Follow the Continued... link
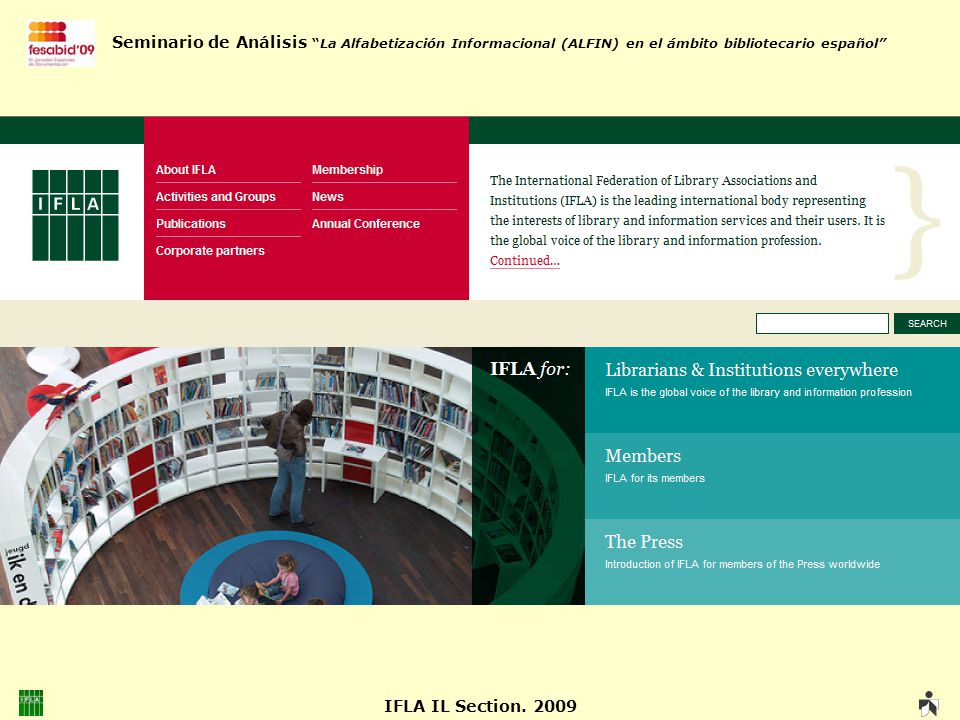Screen dimensions: 960x720 tap(525, 261)
